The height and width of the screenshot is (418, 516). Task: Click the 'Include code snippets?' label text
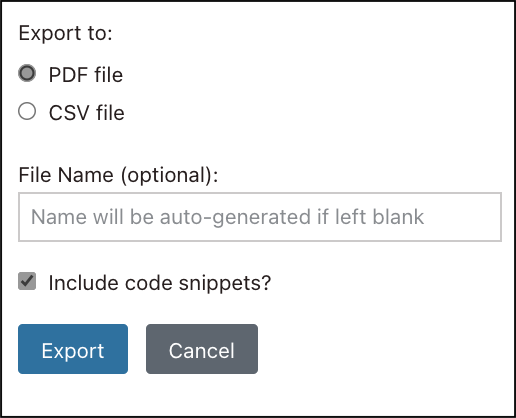[160, 283]
